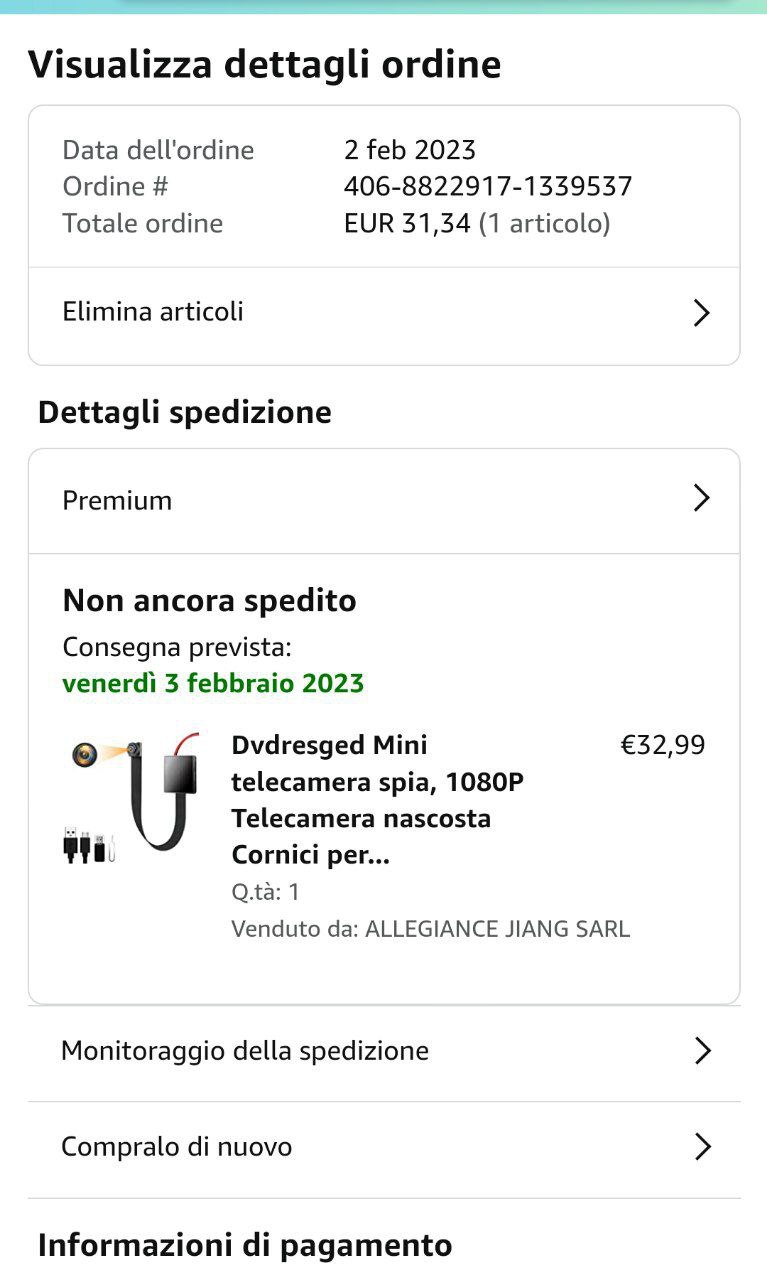Click the green delivery date venerdì 3 febbraio
This screenshot has height=1280, width=767.
click(x=213, y=684)
